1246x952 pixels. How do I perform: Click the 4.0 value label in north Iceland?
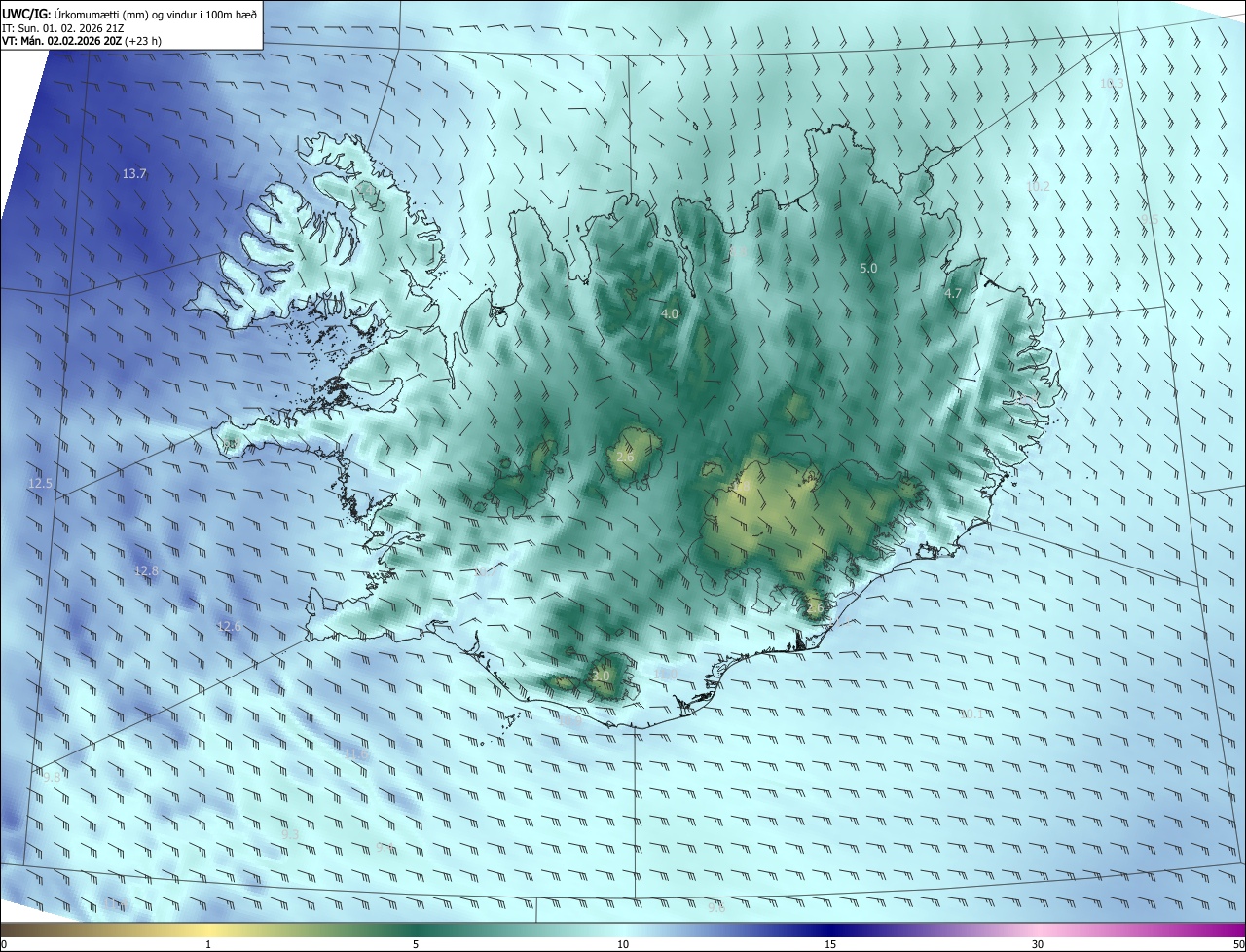(x=670, y=314)
